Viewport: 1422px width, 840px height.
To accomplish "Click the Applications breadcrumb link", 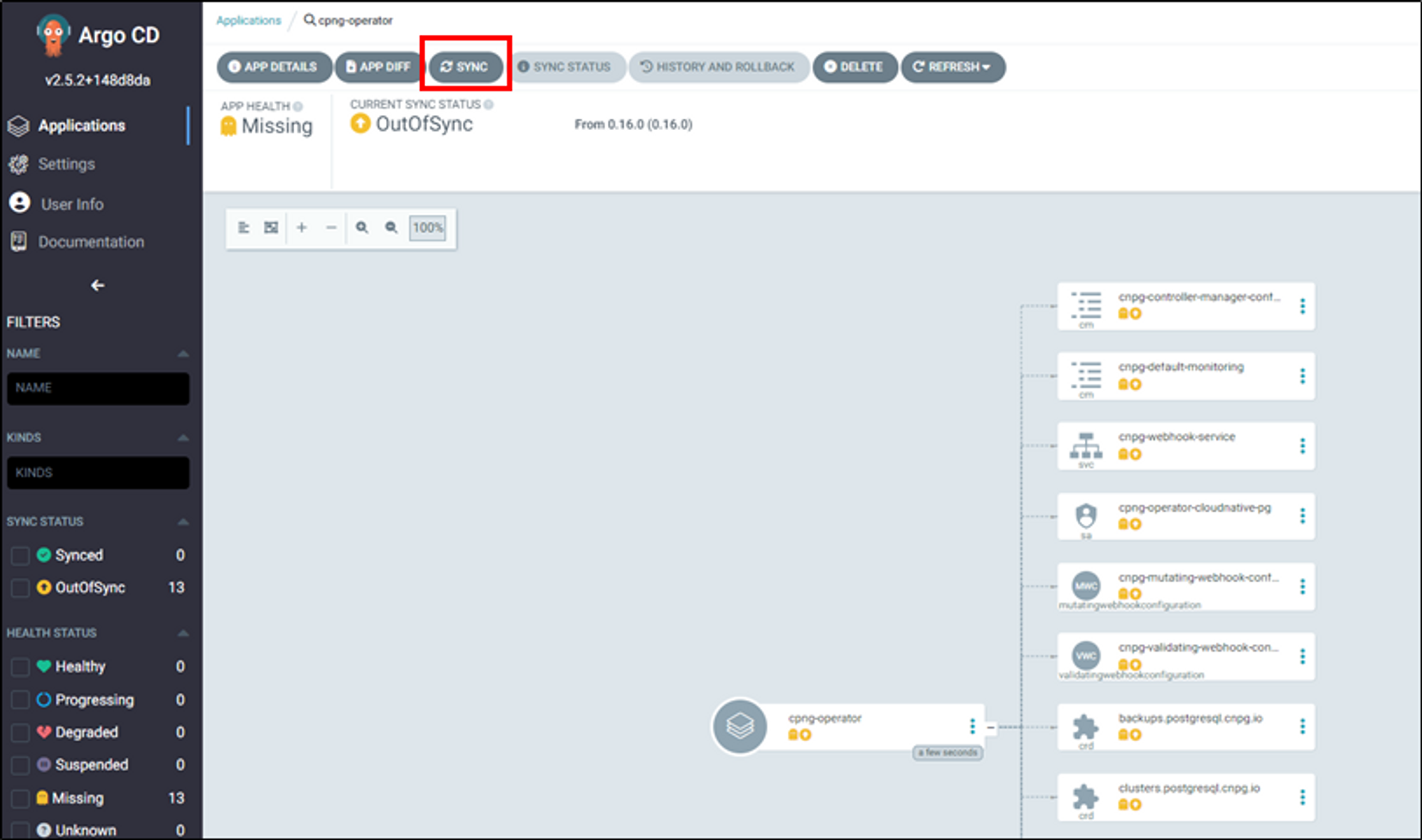I will [x=248, y=21].
